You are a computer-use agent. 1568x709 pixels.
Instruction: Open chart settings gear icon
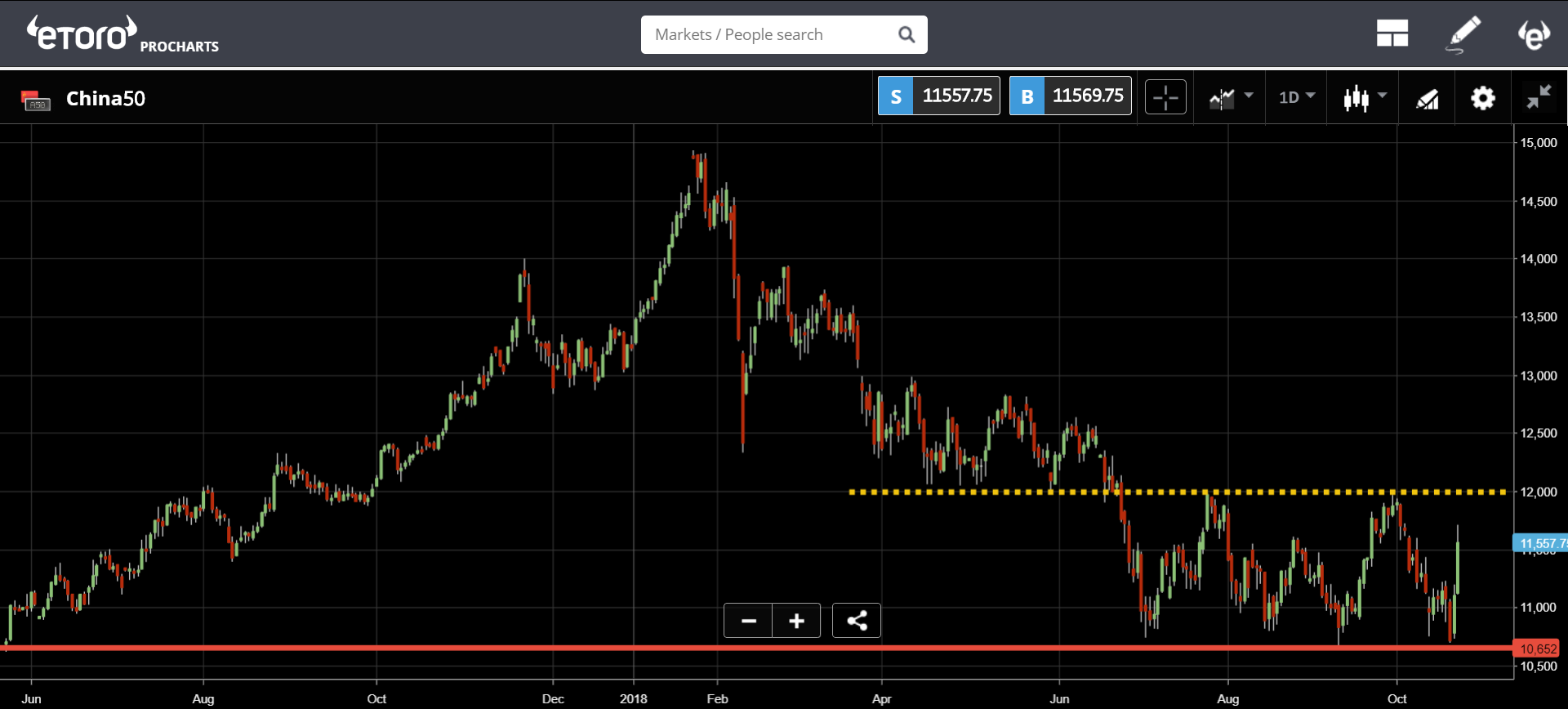point(1483,98)
